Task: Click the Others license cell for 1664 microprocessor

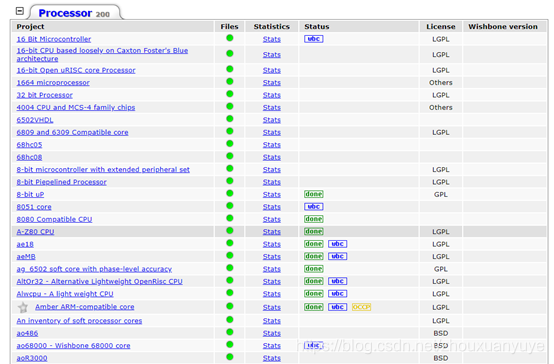Action: (441, 83)
